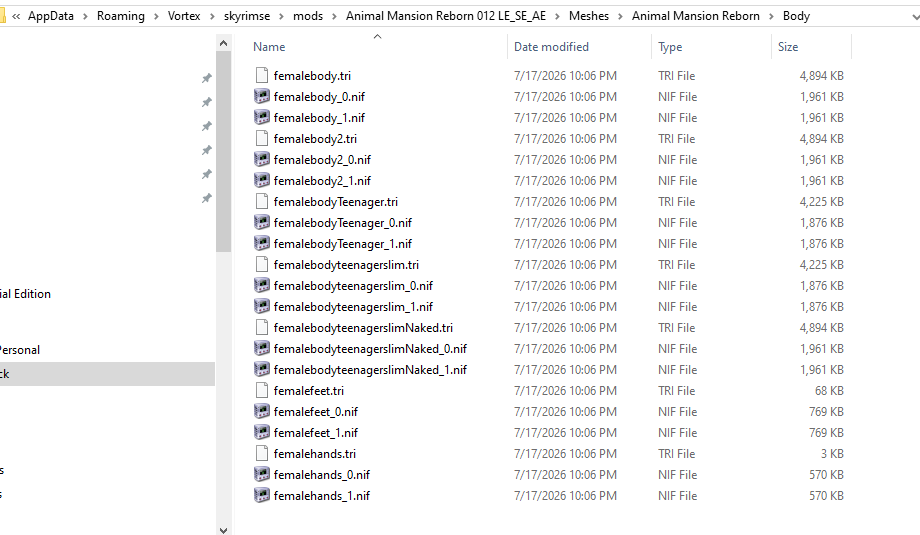Viewport: 920px width, 535px height.
Task: Select the femalefeet.tri file icon
Action: coord(262,391)
